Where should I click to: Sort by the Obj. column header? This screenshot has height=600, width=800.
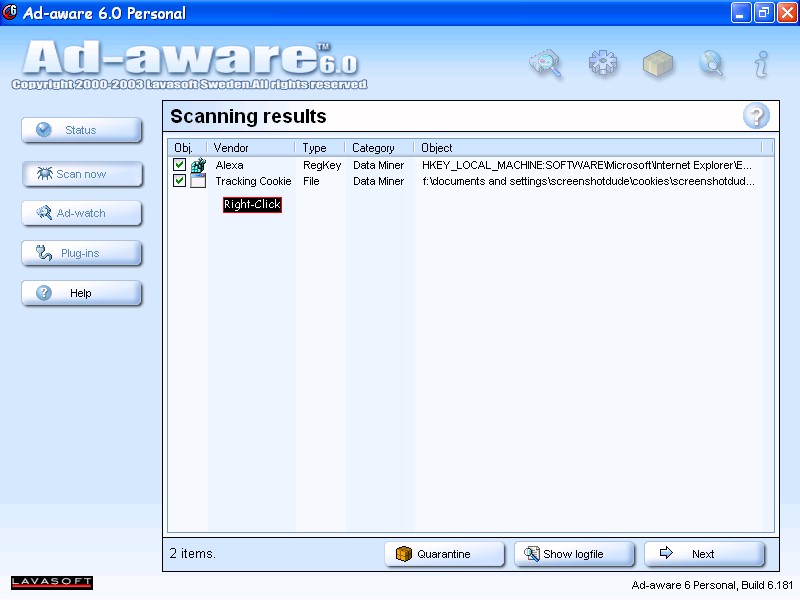click(x=187, y=148)
